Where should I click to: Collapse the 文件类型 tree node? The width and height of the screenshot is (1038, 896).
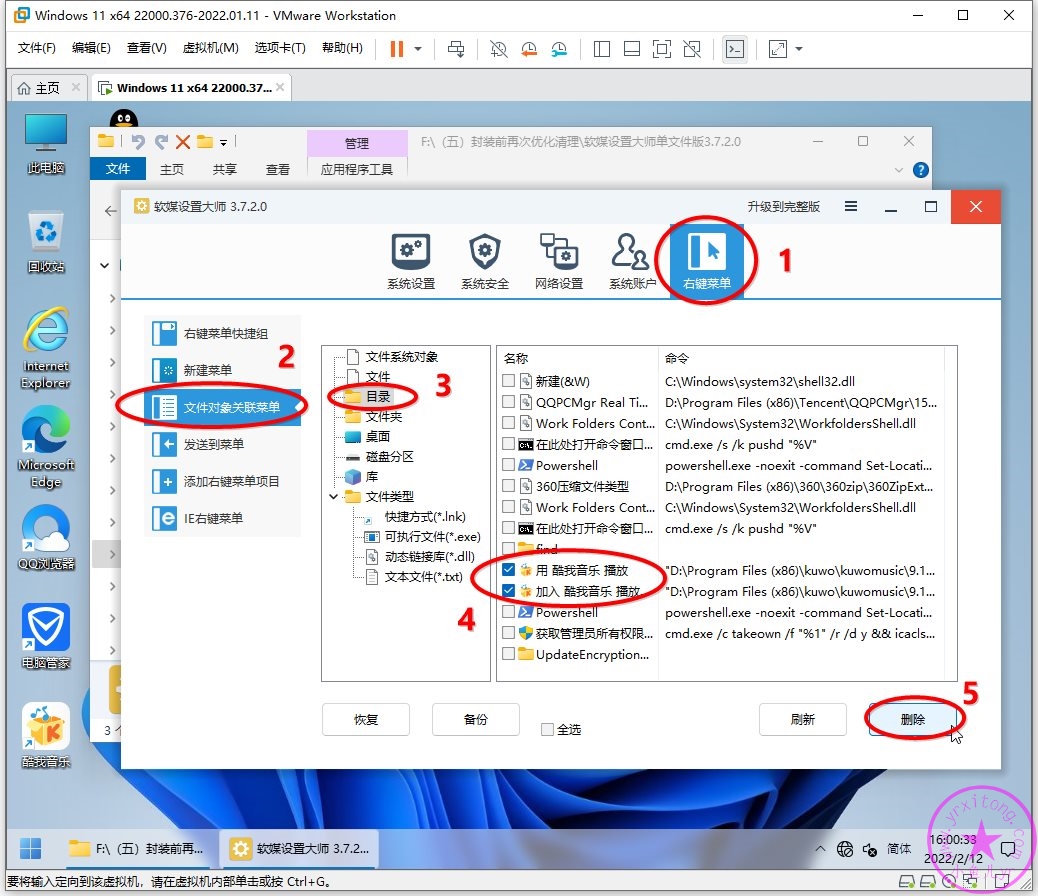(x=334, y=497)
